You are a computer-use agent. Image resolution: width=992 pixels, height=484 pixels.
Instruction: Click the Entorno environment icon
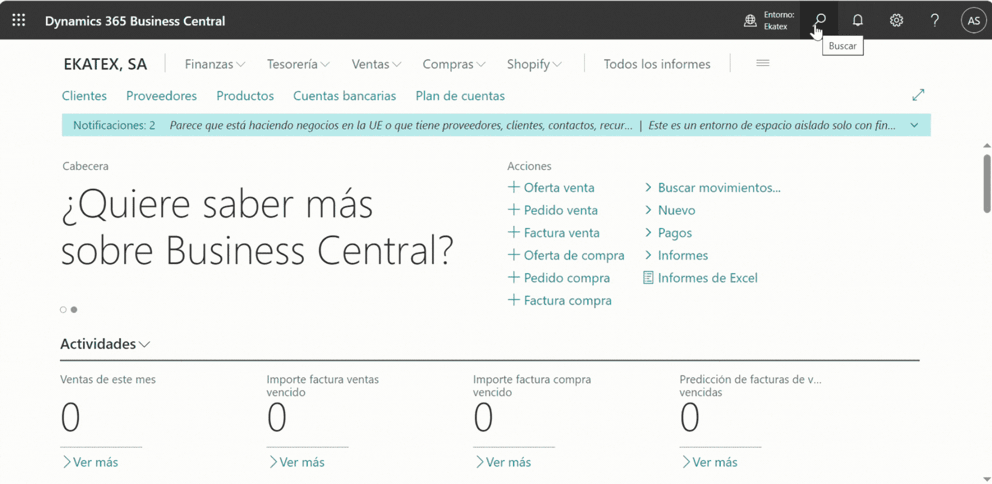[x=750, y=20]
